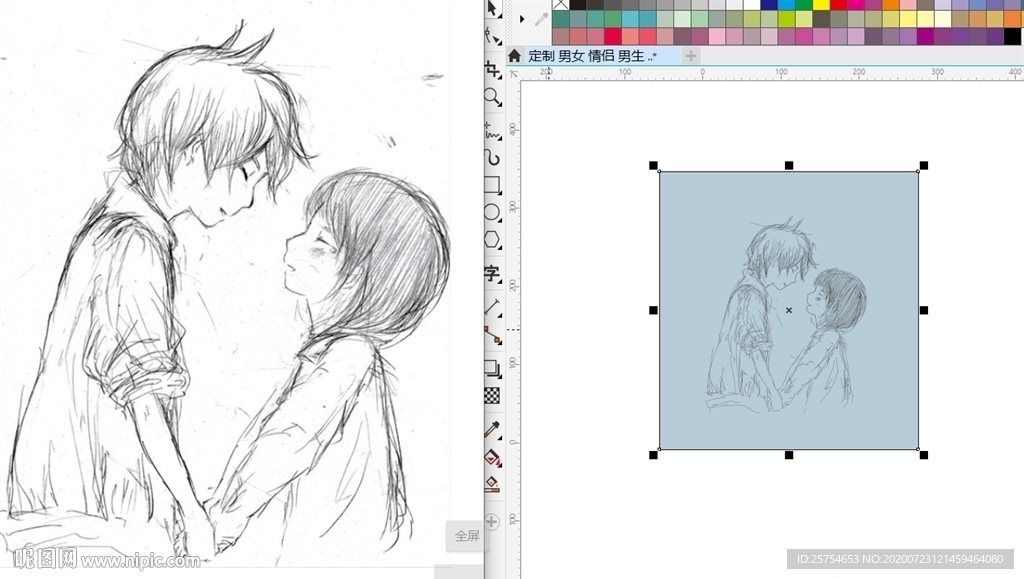Select the Polygon tool

point(492,240)
